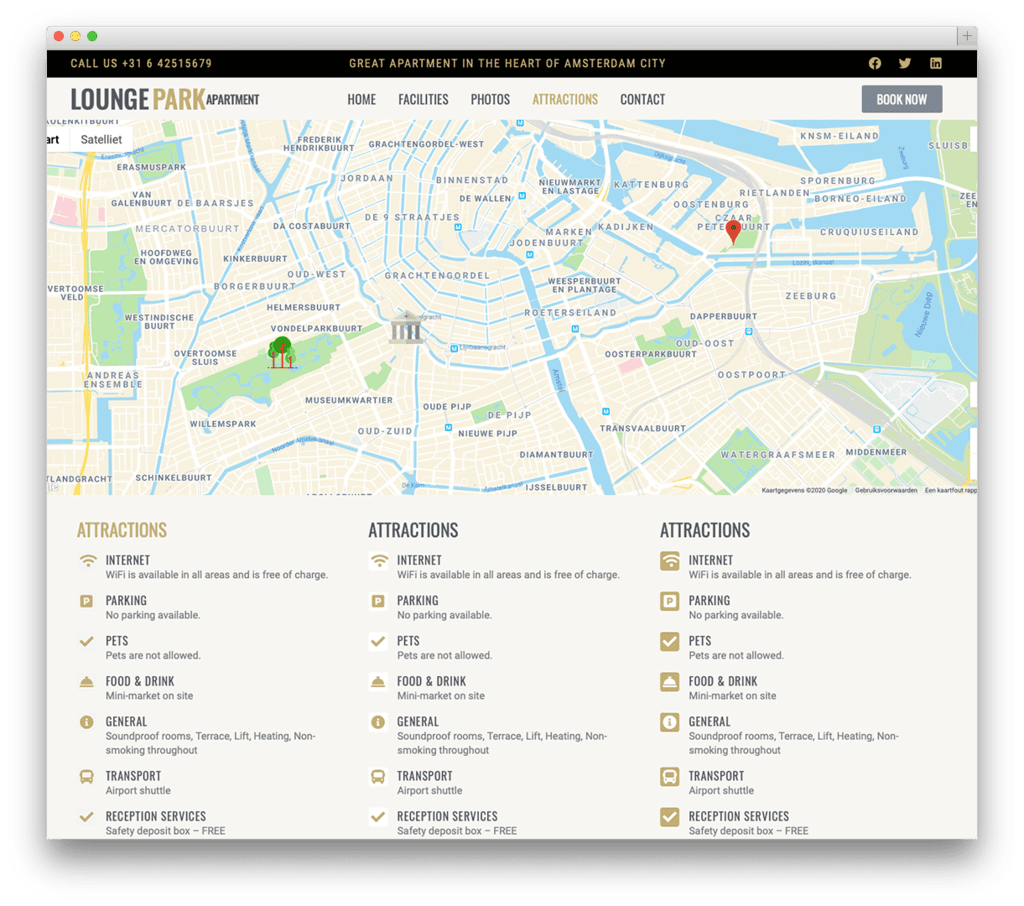Open the LinkedIn social icon
1024x906 pixels.
(935, 63)
